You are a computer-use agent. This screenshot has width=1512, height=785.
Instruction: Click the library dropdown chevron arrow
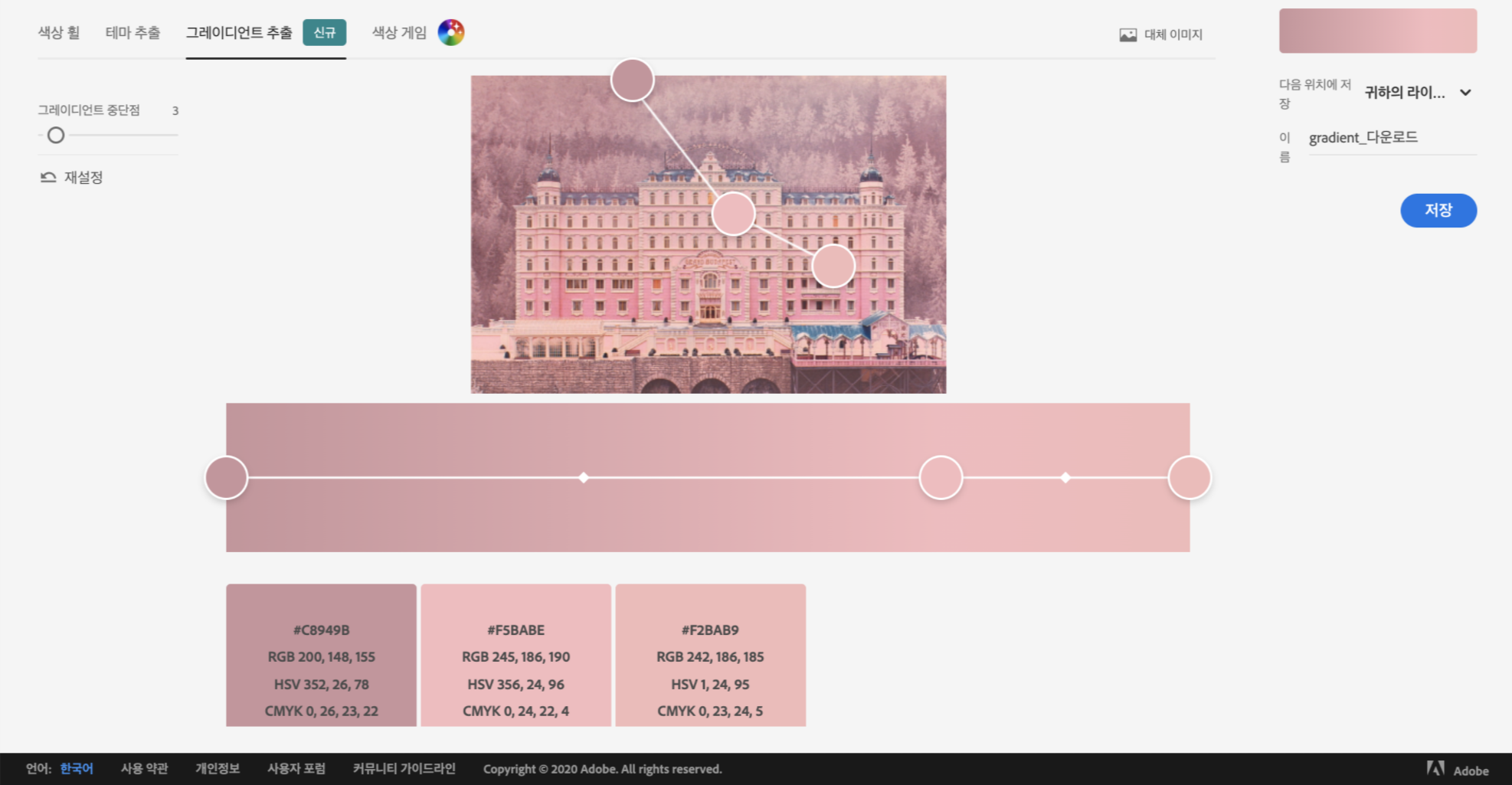coord(1465,93)
